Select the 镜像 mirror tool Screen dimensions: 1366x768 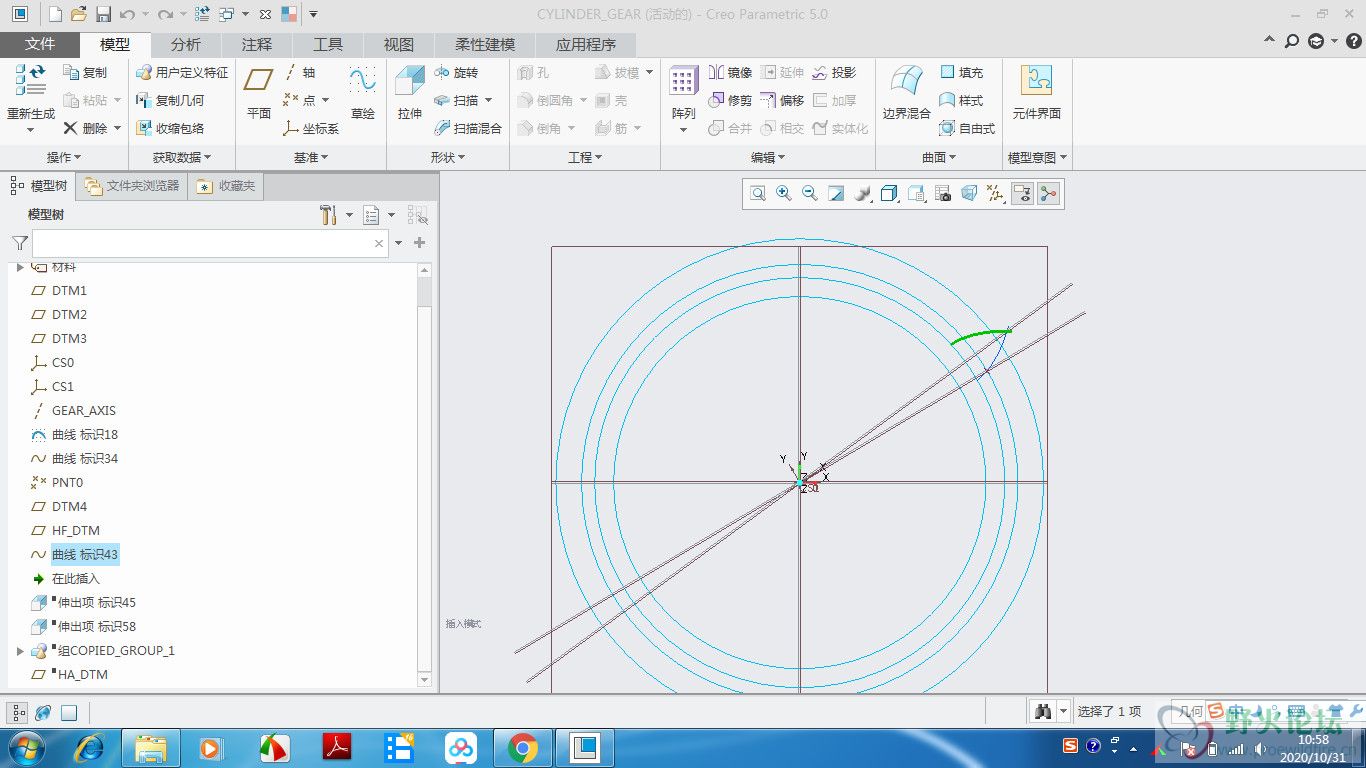tap(730, 72)
